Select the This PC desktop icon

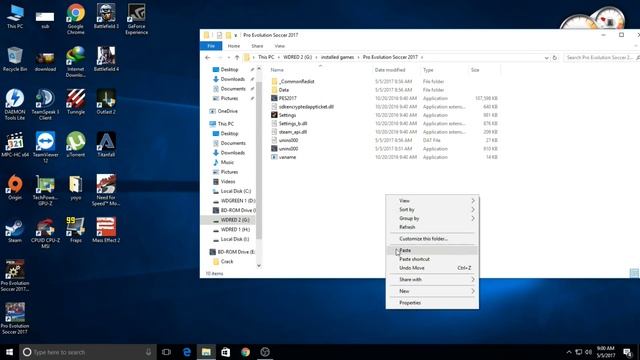pos(15,16)
